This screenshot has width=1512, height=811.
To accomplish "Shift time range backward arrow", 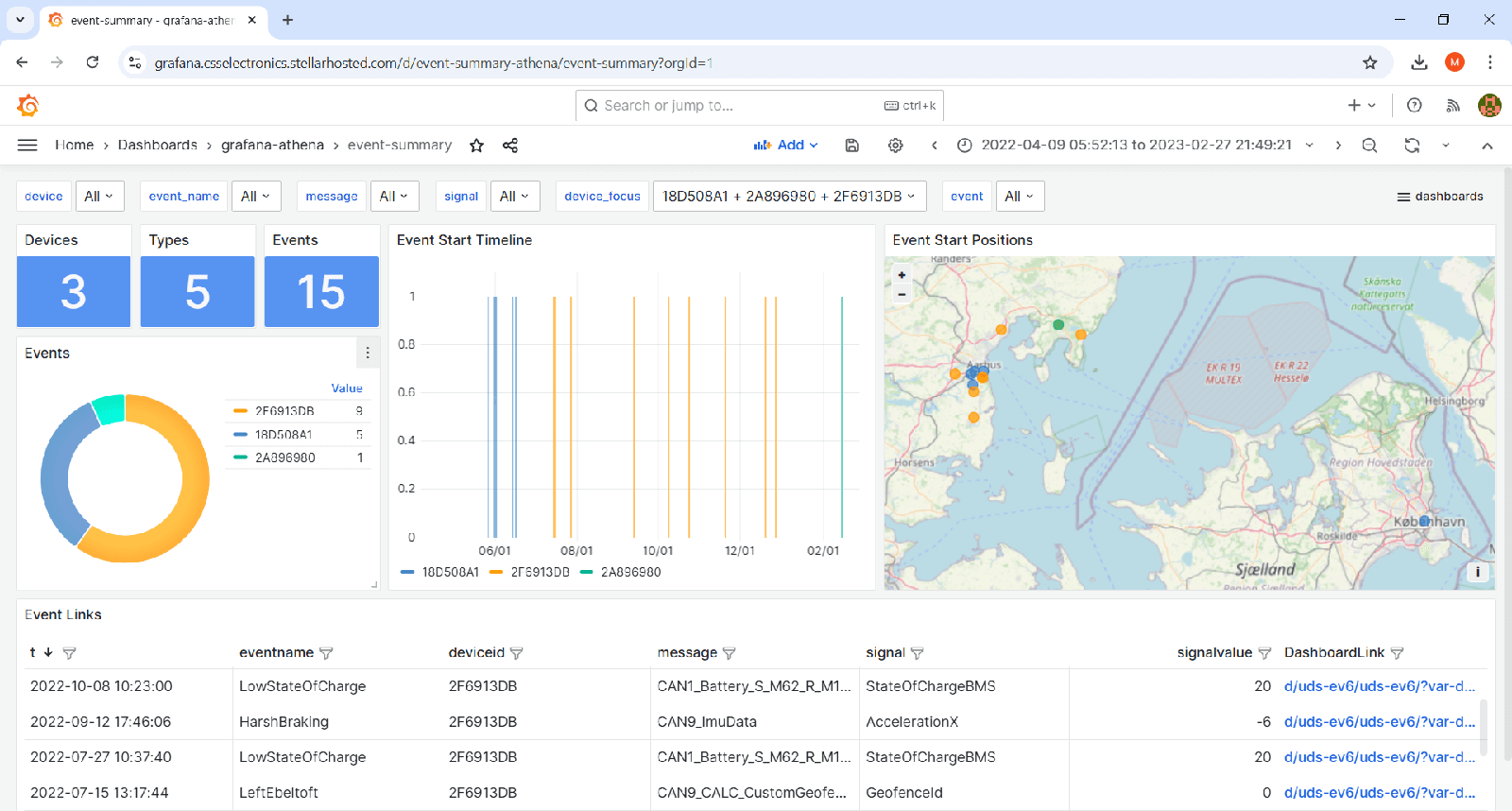I will [x=934, y=145].
